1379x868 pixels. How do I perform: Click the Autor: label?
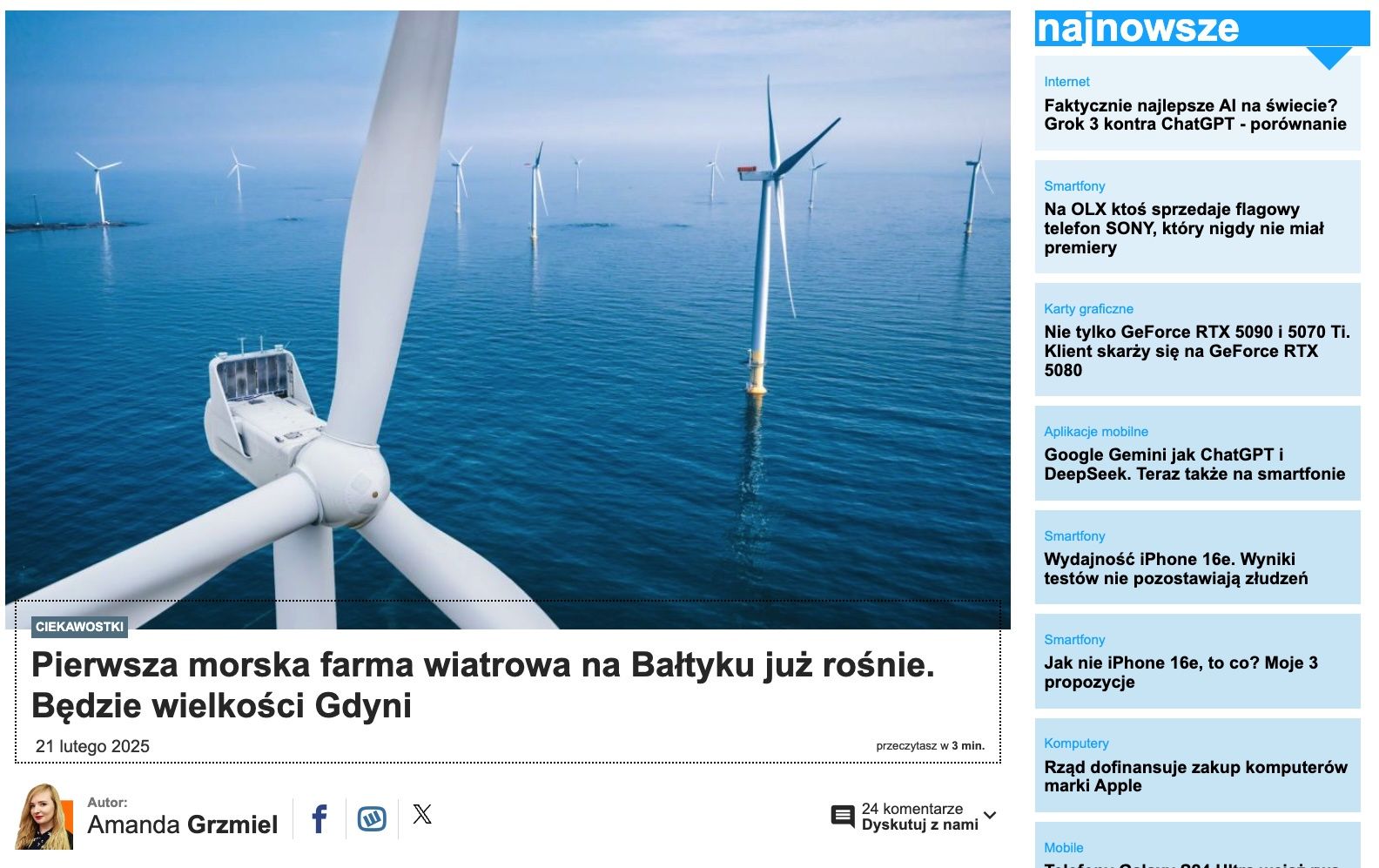[x=107, y=803]
